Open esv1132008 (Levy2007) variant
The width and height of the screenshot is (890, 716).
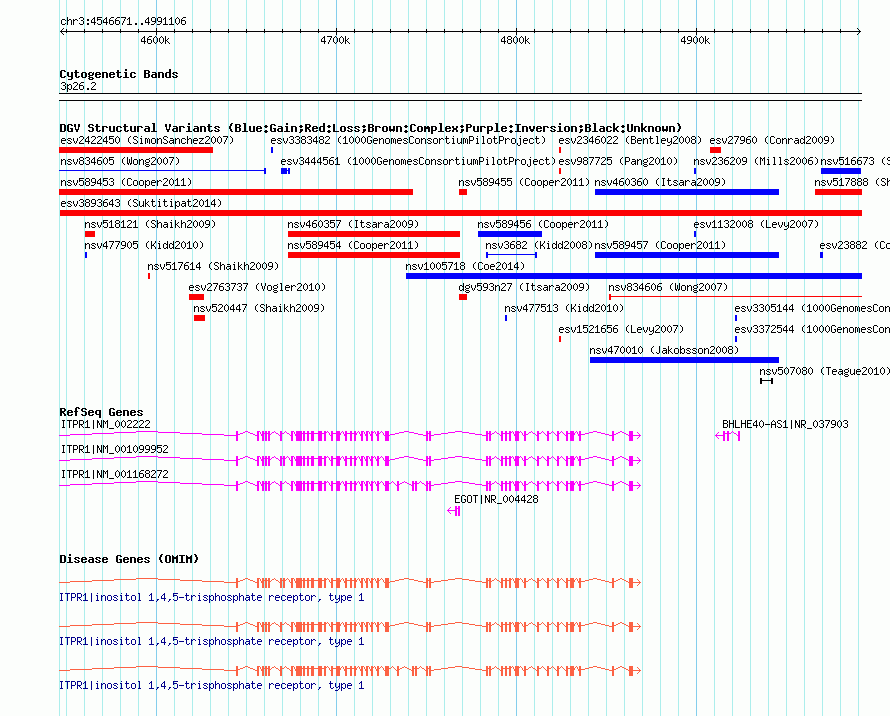coord(756,224)
